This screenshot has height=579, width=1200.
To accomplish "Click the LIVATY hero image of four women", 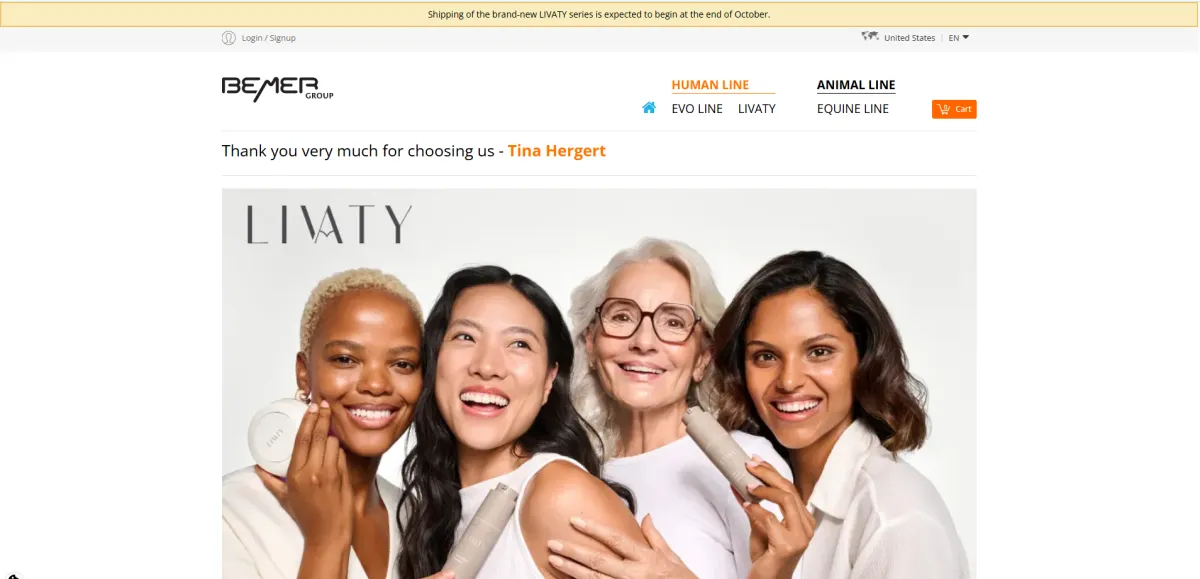I will 599,384.
